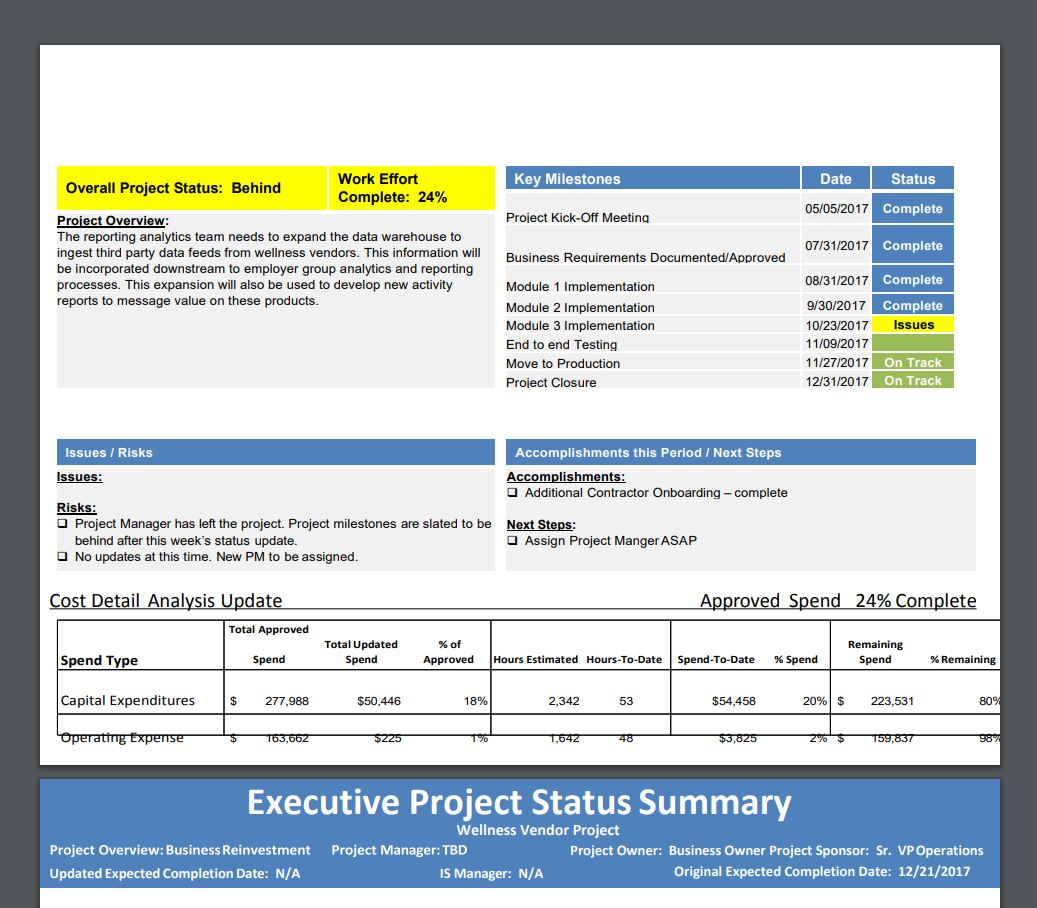
Task: Click the On Track status for Project Closure
Action: point(911,381)
